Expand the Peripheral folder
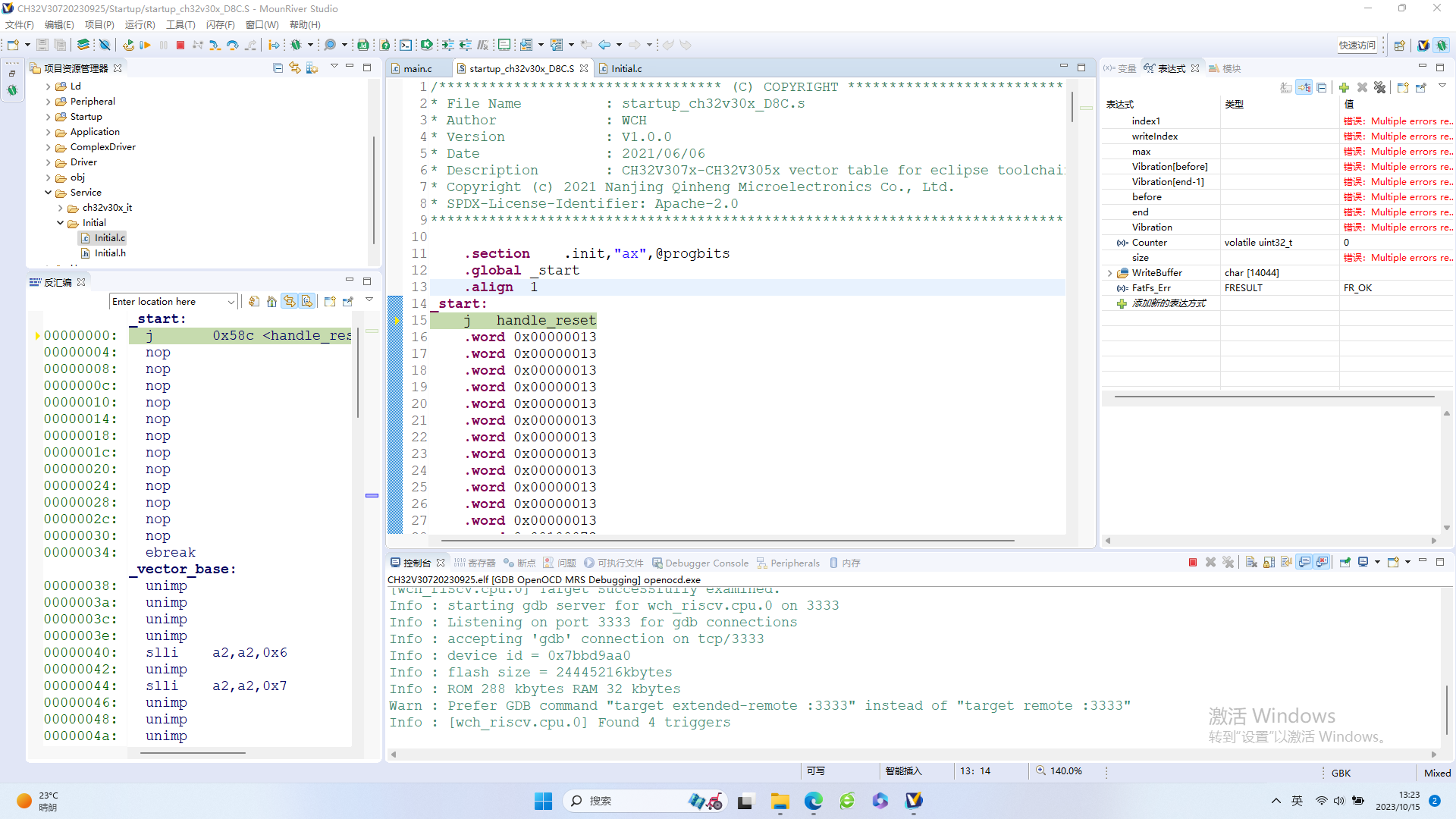The height and width of the screenshot is (819, 1456). click(x=48, y=102)
